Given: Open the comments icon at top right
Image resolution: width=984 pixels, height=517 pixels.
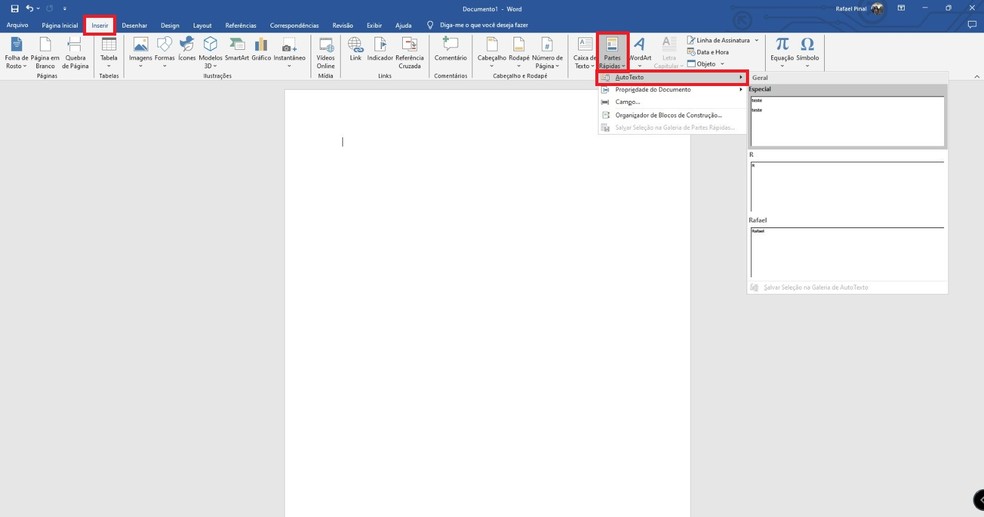Looking at the screenshot, I should click(972, 25).
